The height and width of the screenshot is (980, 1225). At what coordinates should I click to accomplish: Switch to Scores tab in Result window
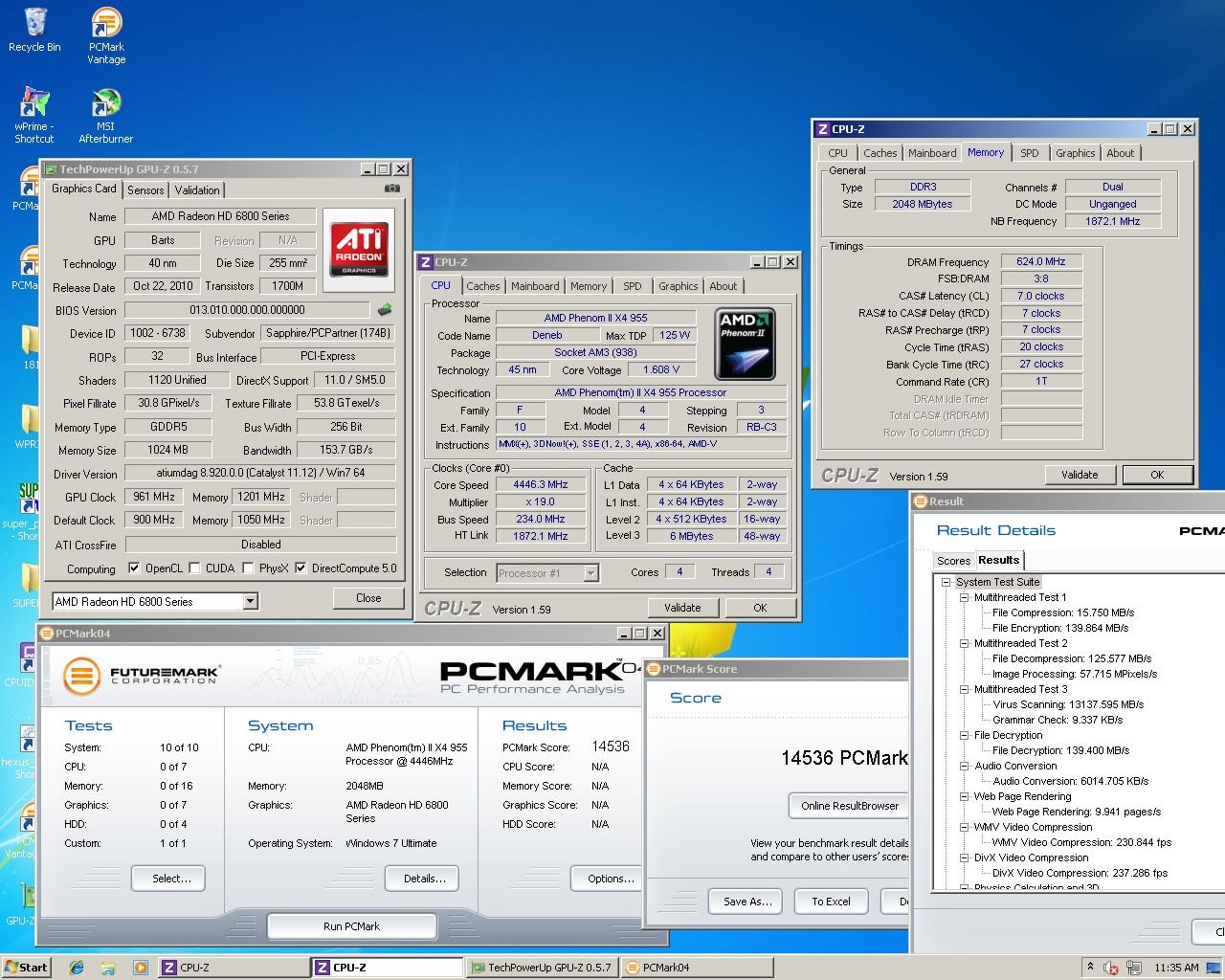(x=953, y=561)
